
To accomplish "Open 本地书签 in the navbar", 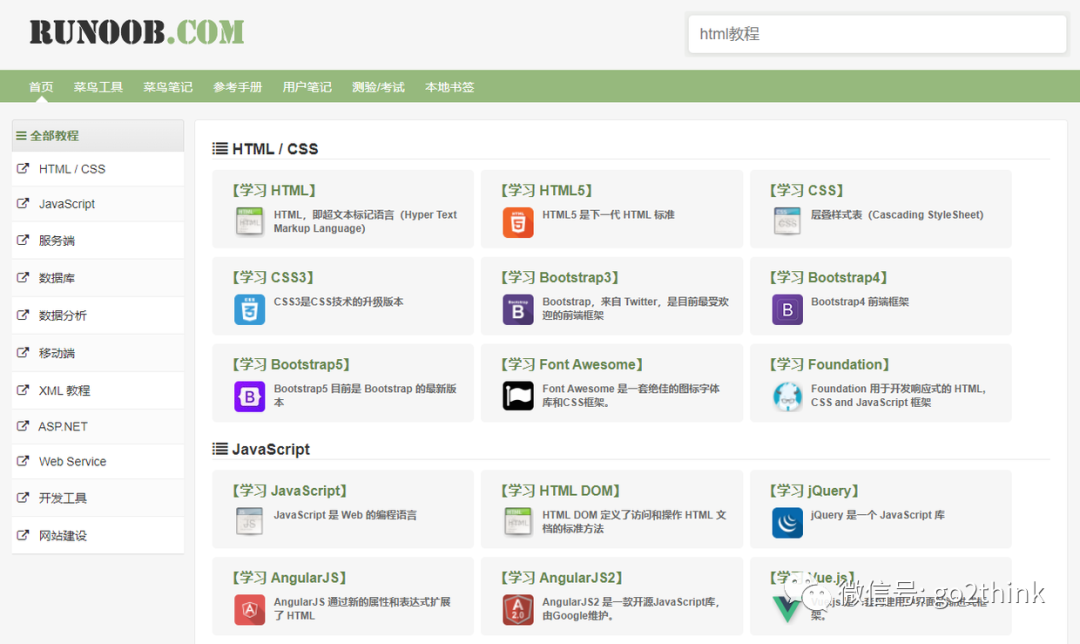I will 449,87.
